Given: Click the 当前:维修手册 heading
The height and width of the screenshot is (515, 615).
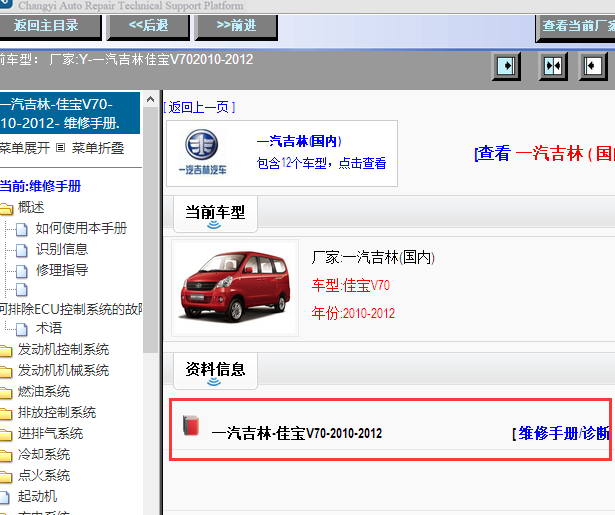Looking at the screenshot, I should click(x=40, y=186).
